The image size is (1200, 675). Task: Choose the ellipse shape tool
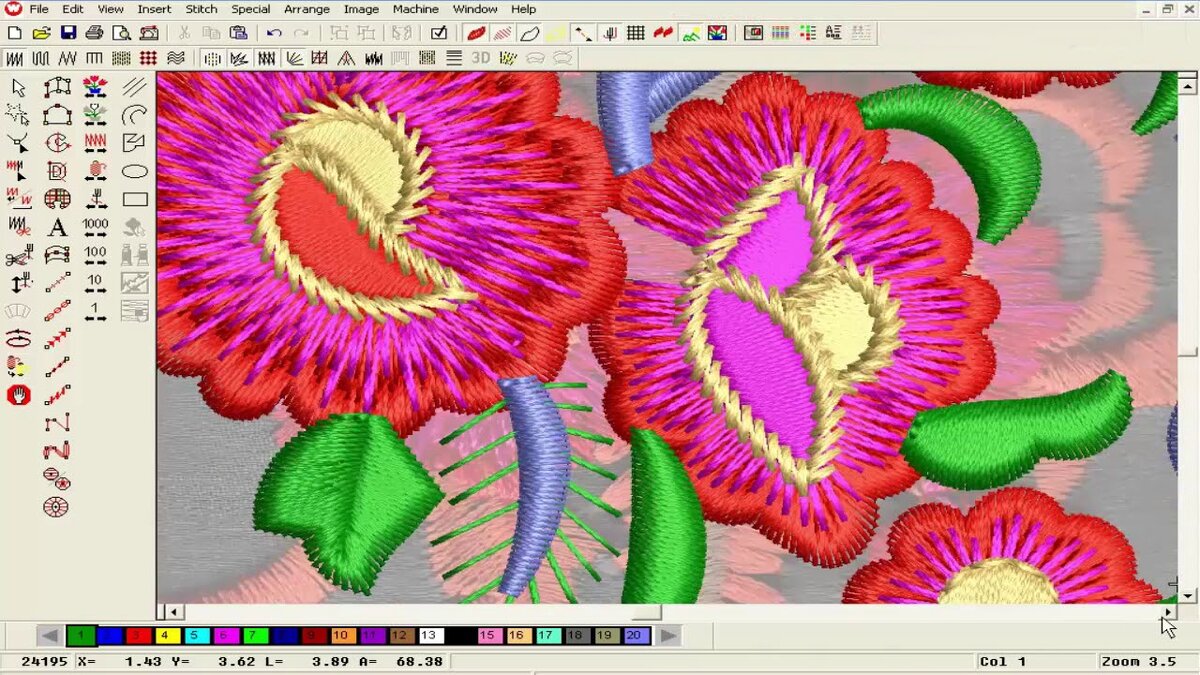[x=135, y=171]
